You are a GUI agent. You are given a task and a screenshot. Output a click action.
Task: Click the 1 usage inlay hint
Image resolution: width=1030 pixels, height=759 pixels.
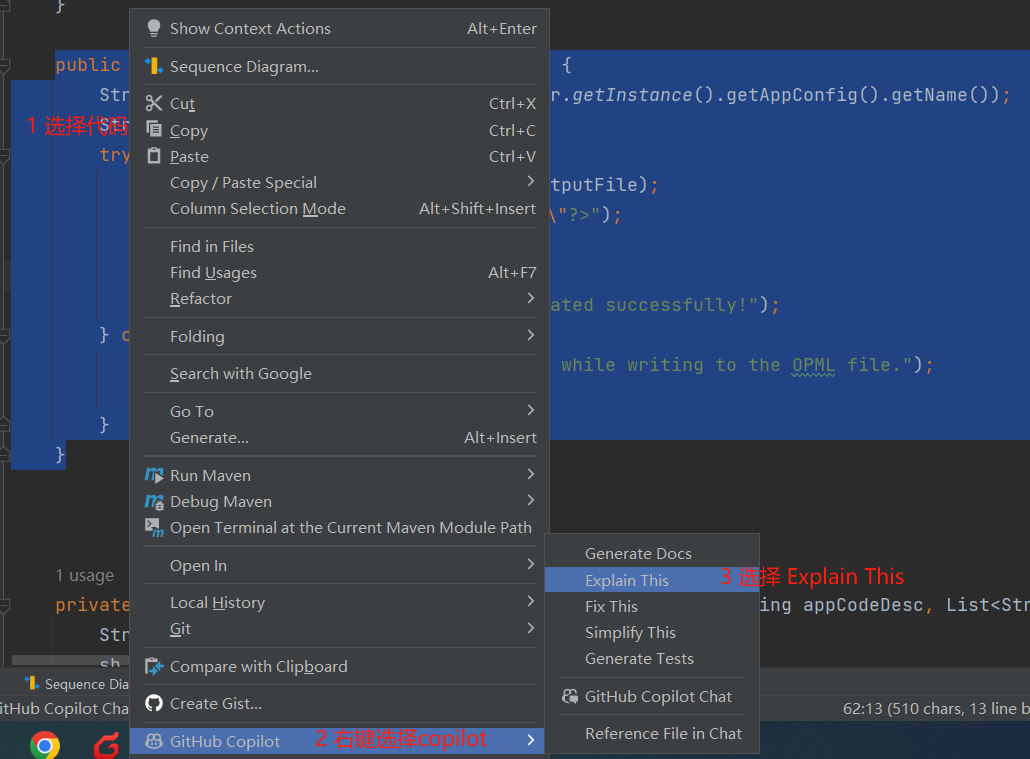point(85,575)
